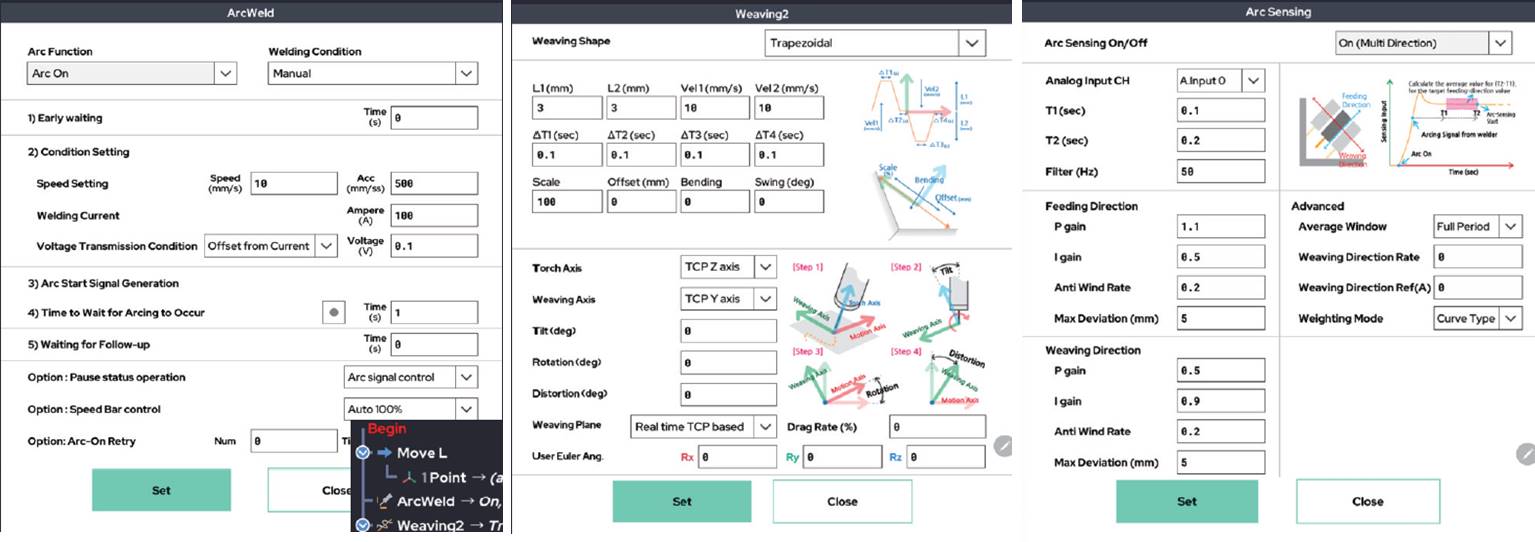Click the ΔT1(sec) field
The image size is (1535, 542).
tap(567, 155)
